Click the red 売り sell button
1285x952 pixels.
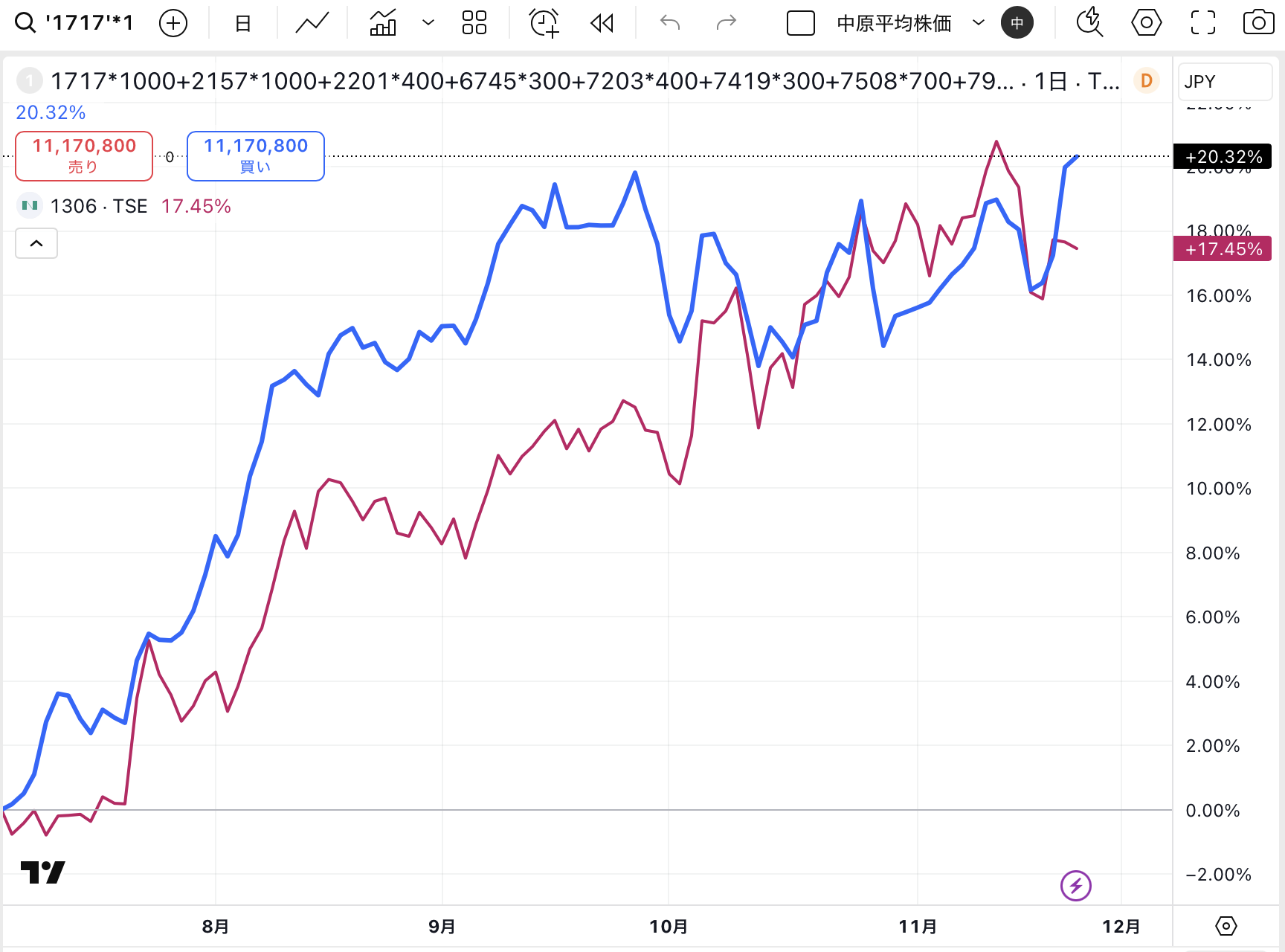[x=84, y=155]
